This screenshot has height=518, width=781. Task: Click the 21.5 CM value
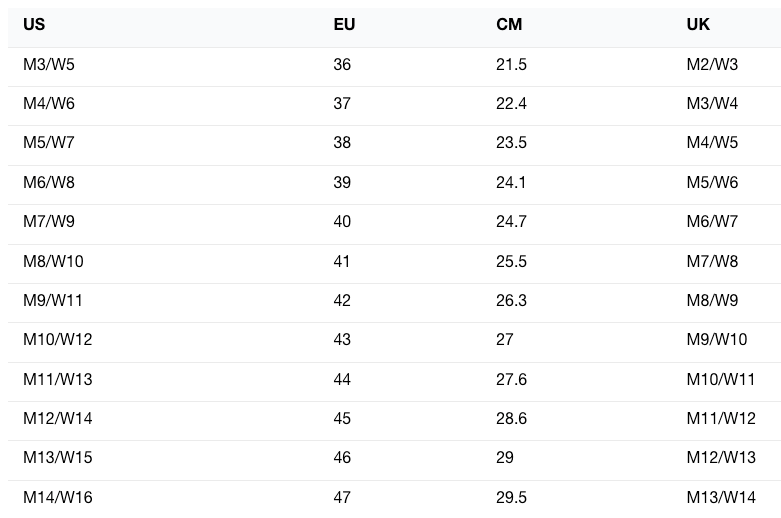point(511,65)
